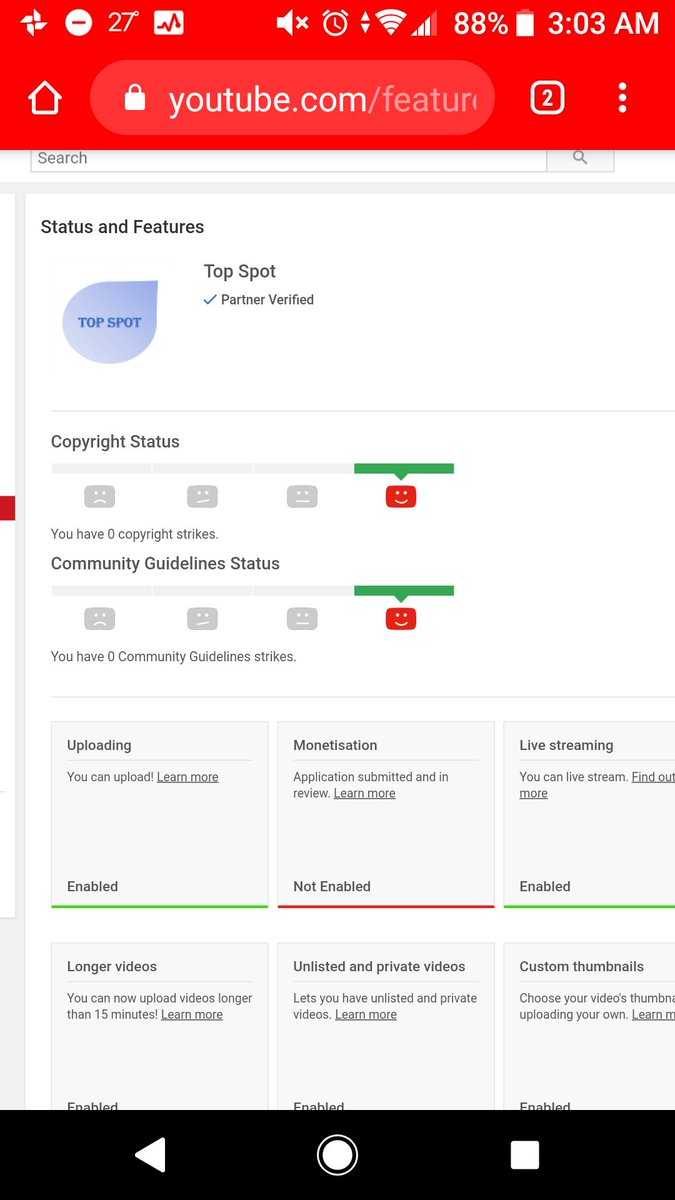Click the Custom thumbnails card title
Image resolution: width=675 pixels, height=1200 pixels.
581,967
